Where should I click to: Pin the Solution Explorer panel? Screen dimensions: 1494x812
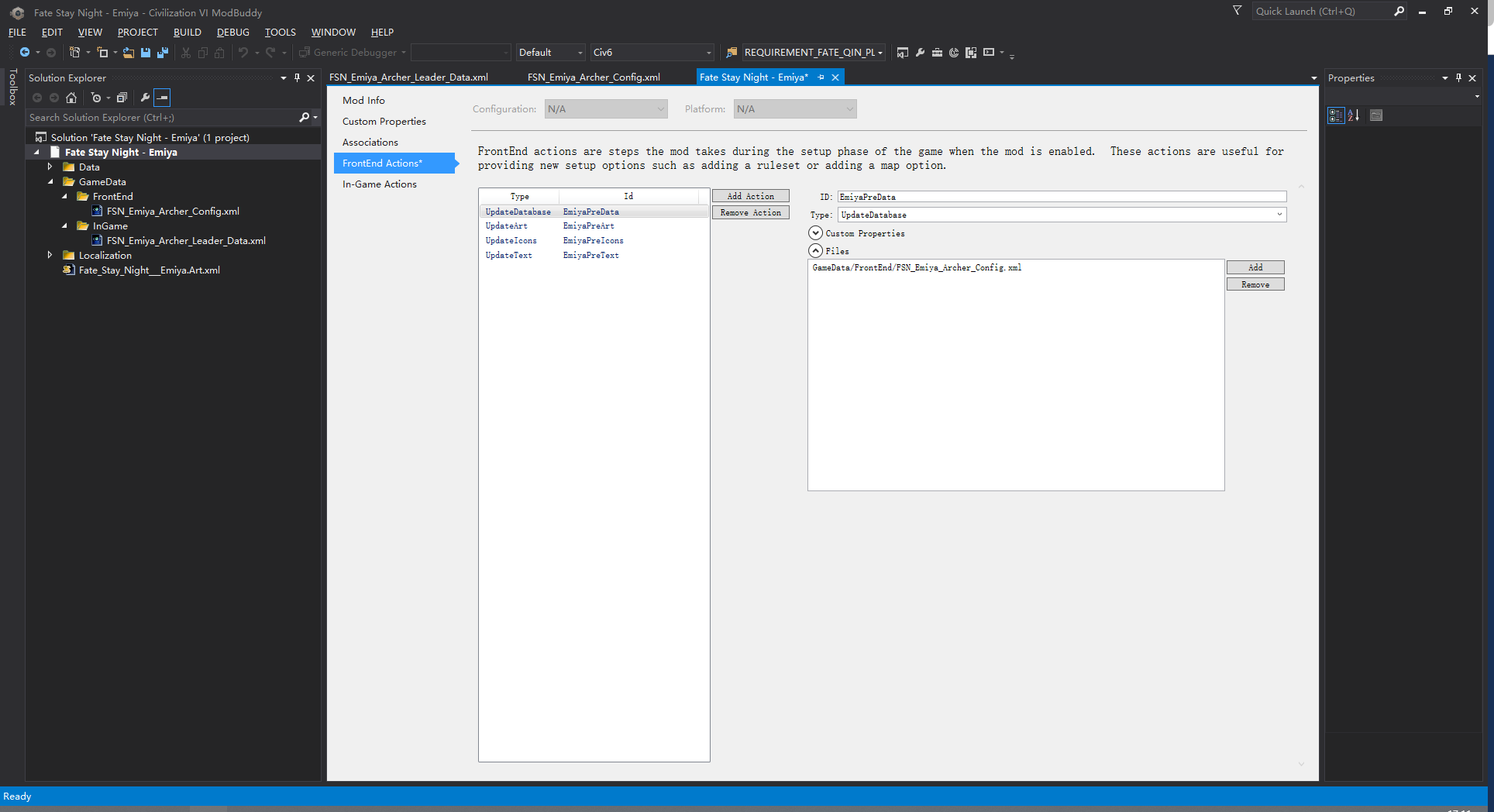(297, 78)
